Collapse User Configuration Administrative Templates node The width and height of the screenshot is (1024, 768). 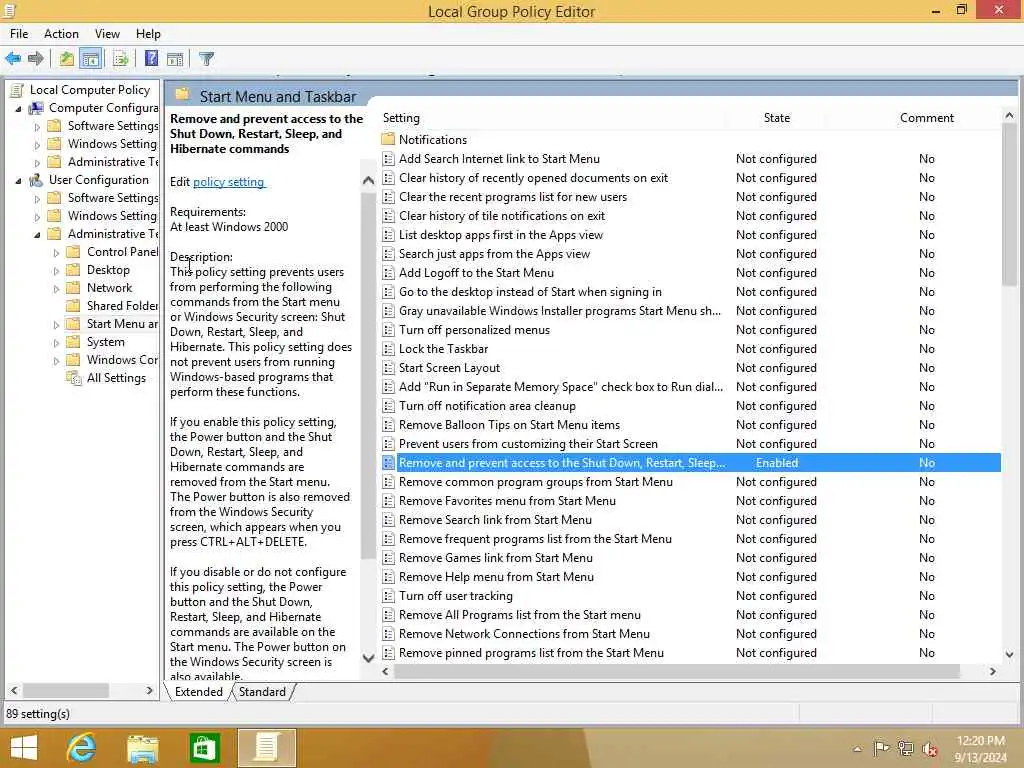click(37, 234)
